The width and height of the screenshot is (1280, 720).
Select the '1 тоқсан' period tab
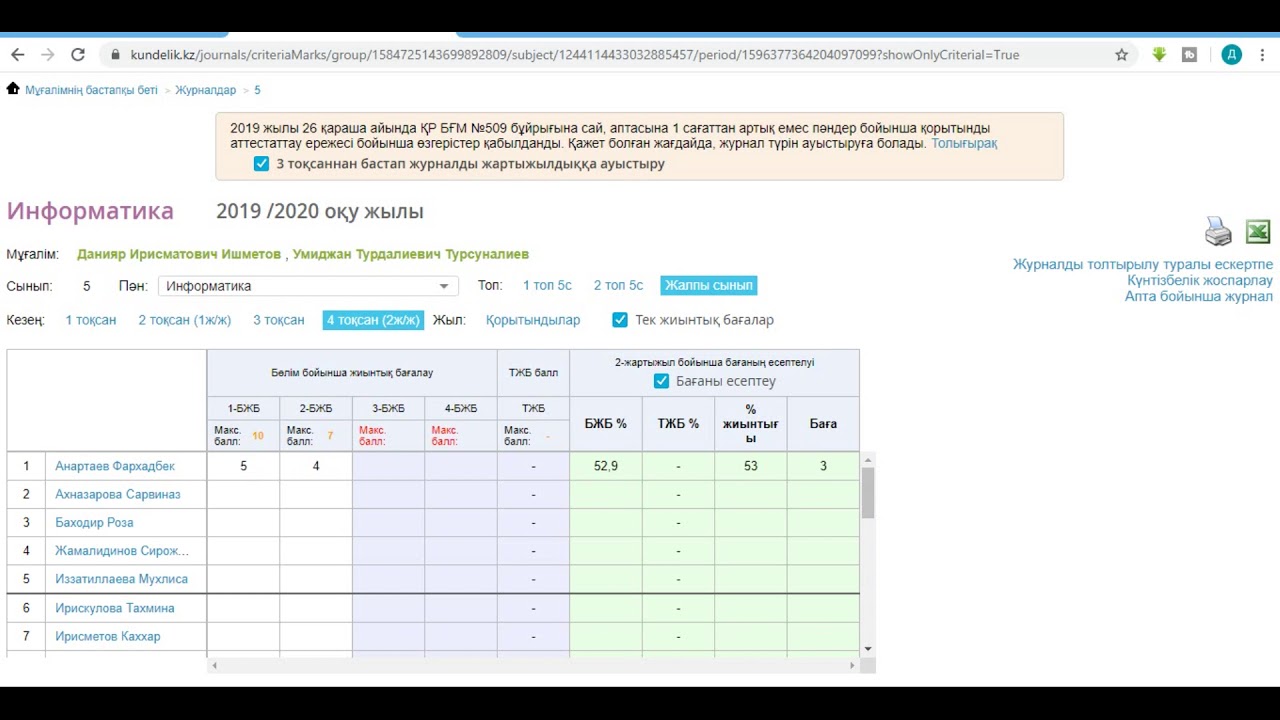[x=91, y=320]
